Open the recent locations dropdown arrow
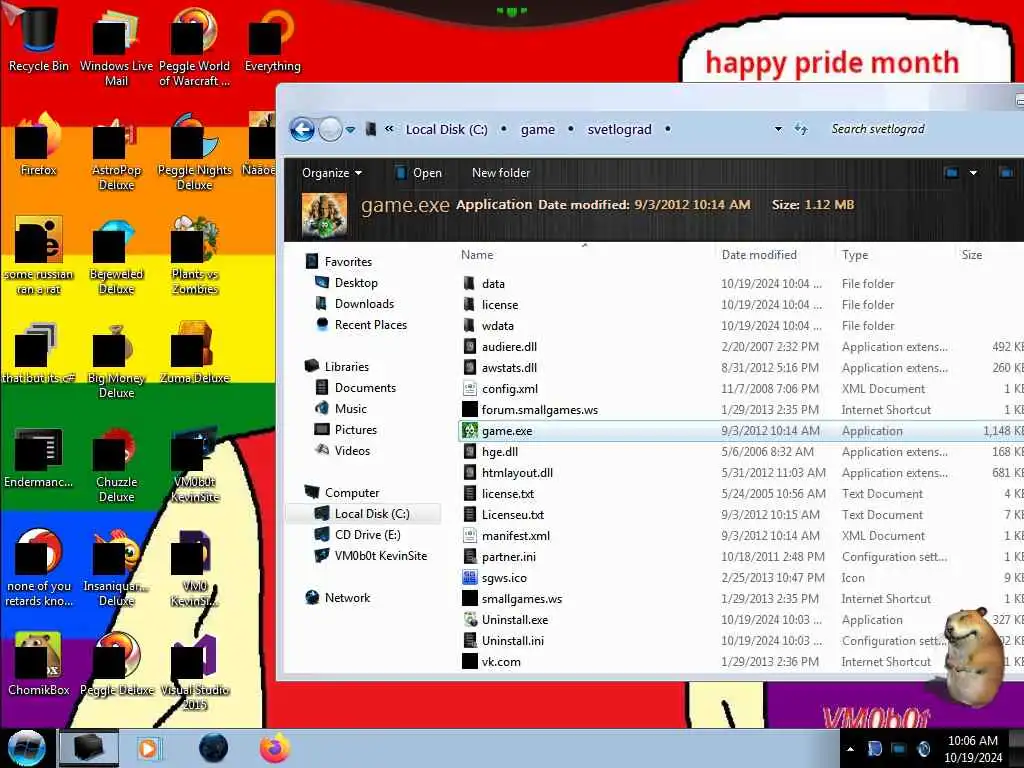This screenshot has width=1024, height=768. click(x=351, y=129)
